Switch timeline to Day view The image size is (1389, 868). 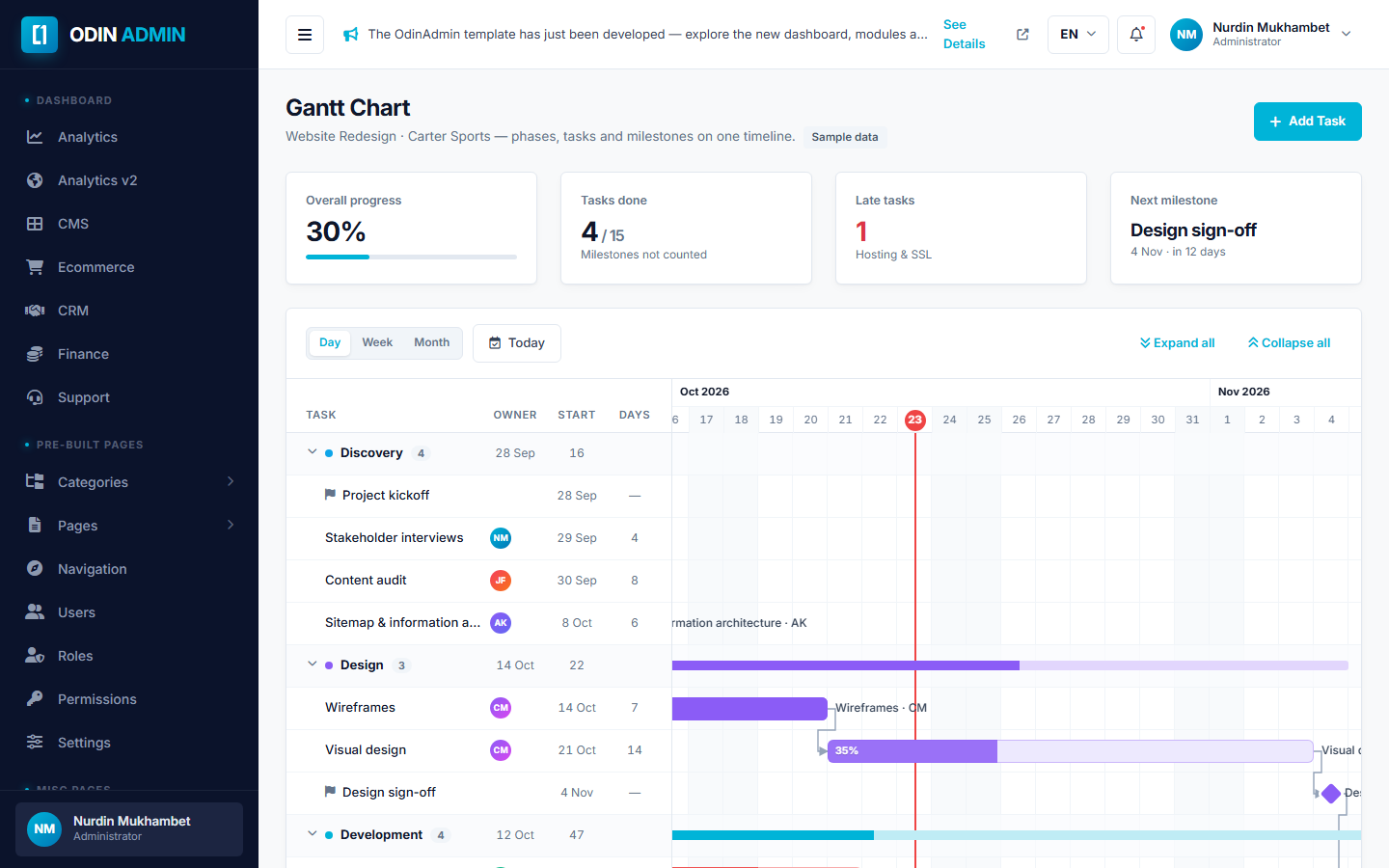point(330,342)
